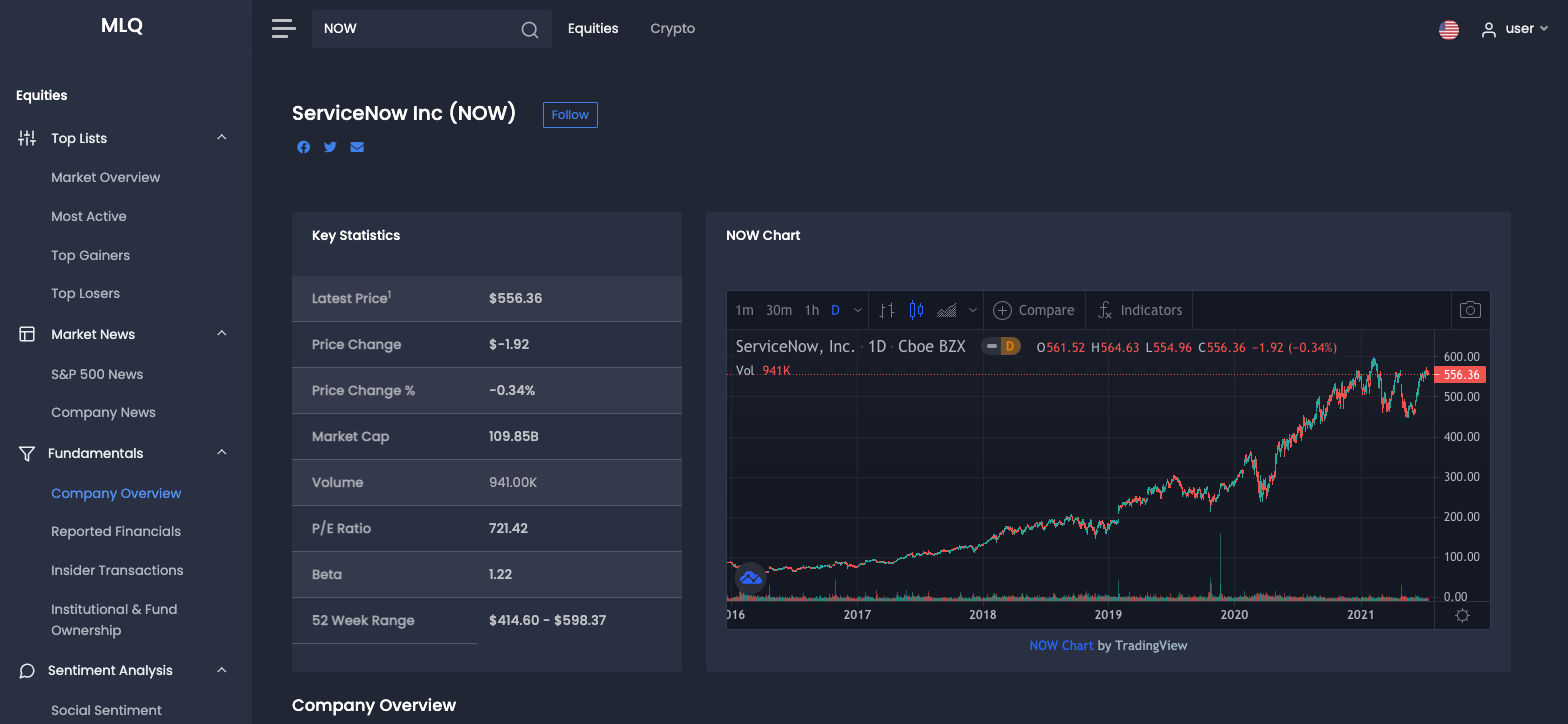Click the Volume value 941.00K
The image size is (1568, 724).
coord(513,482)
